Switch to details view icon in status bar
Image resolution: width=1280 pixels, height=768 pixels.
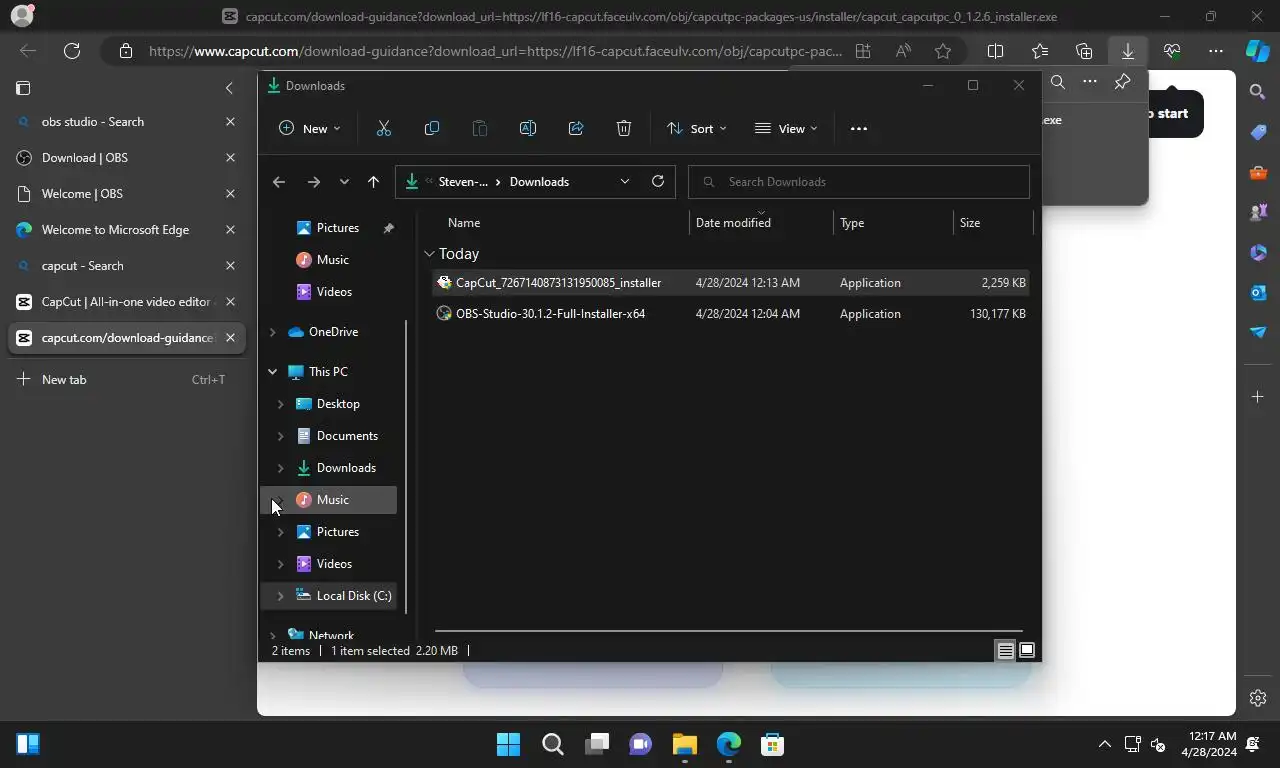(x=1005, y=650)
